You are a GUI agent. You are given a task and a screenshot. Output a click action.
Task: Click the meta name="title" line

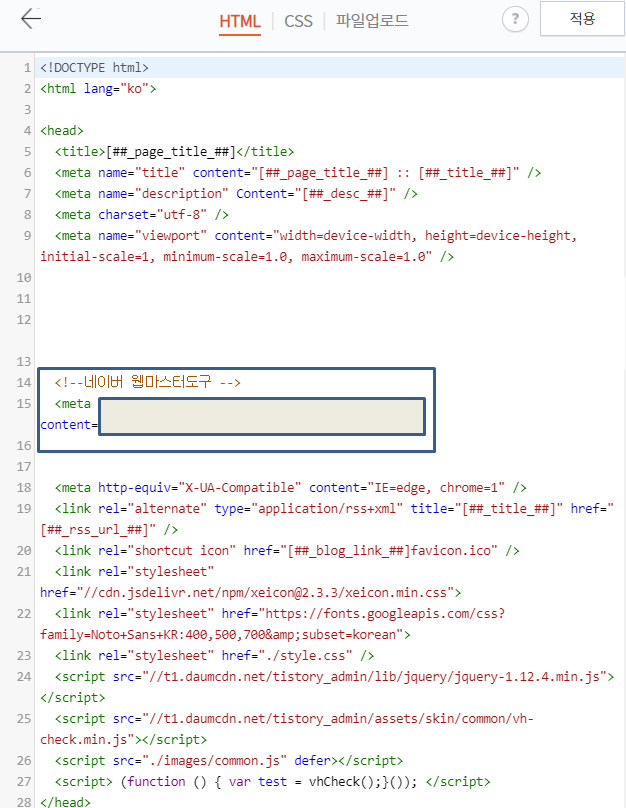click(298, 173)
